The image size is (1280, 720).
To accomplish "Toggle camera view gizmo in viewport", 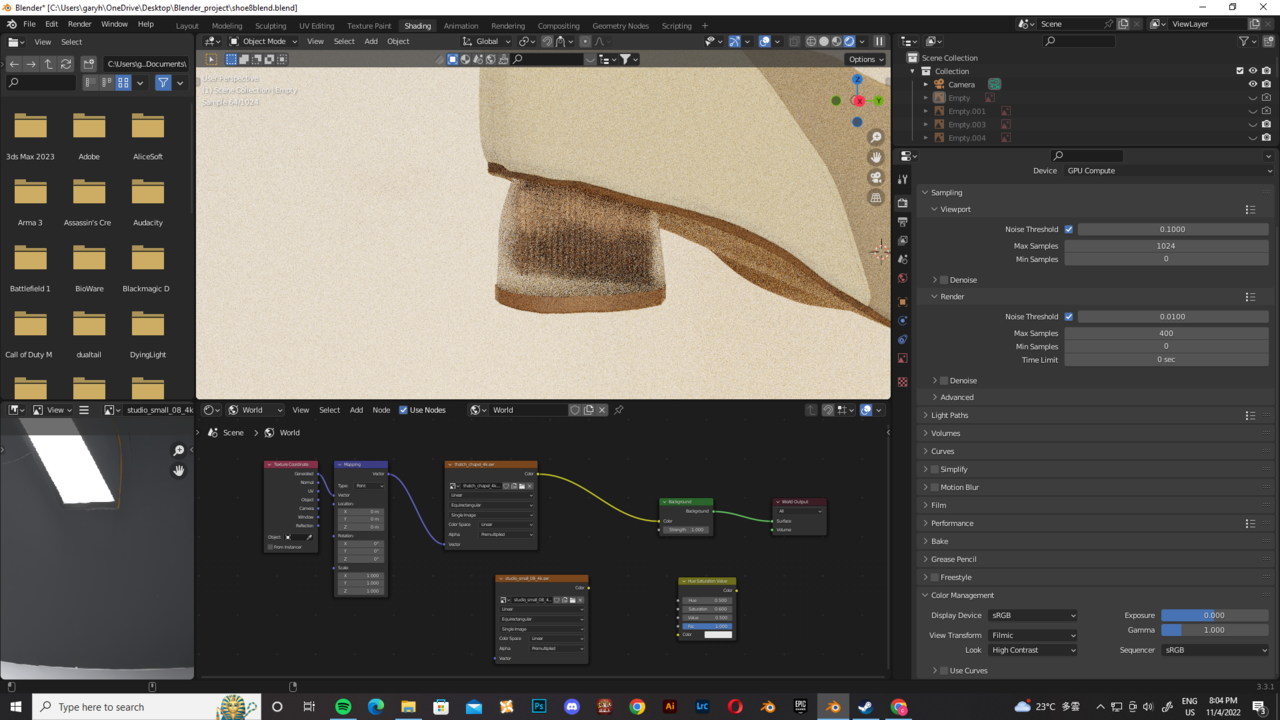I will click(876, 177).
